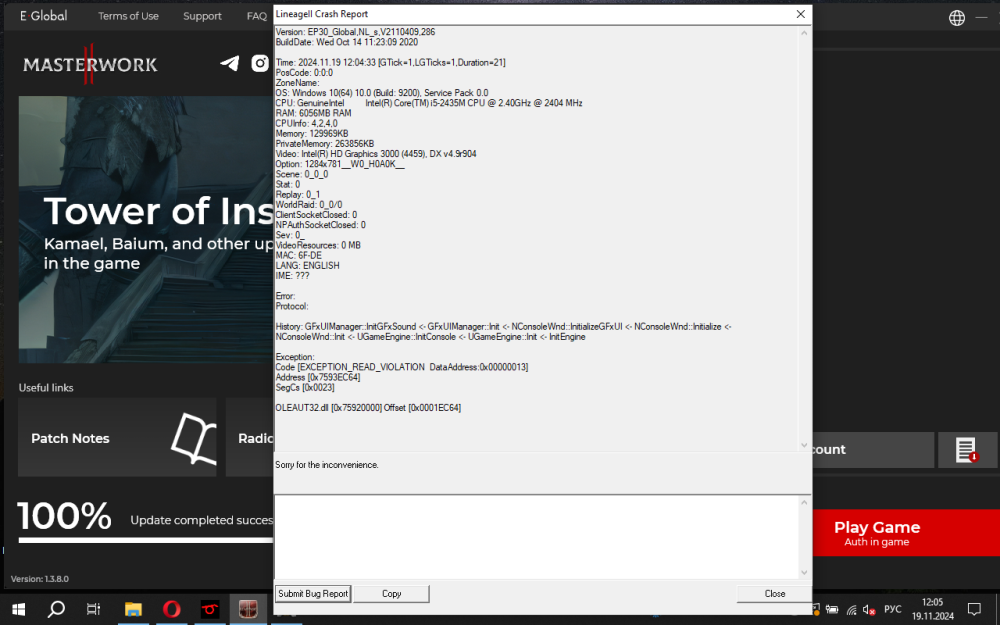Click the notes icon with red badge
Viewport: 1000px width, 625px height.
point(966,450)
